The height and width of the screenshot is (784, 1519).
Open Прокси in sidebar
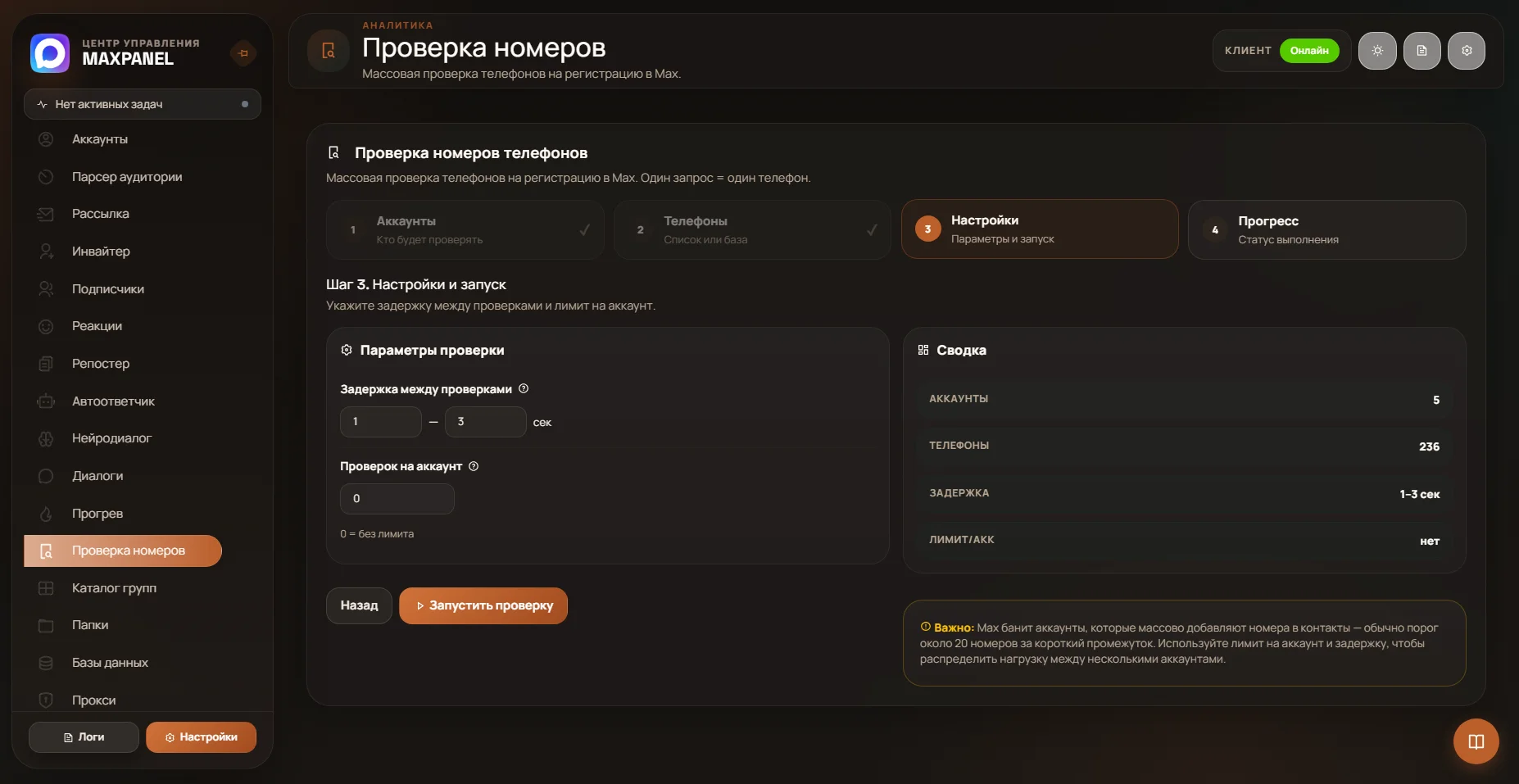coord(93,700)
